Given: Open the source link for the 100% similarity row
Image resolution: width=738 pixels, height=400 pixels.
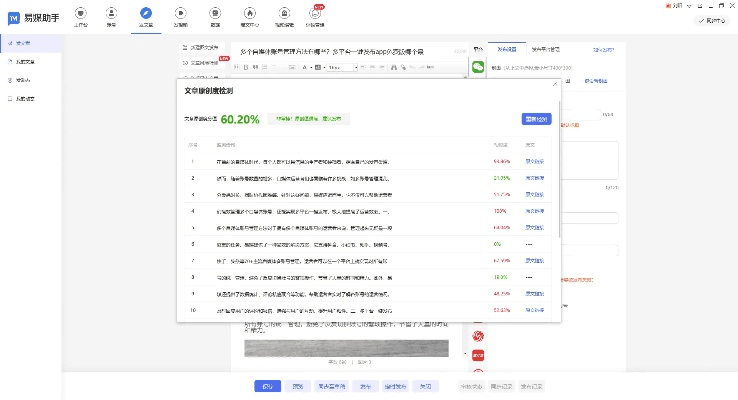Looking at the screenshot, I should tap(536, 211).
